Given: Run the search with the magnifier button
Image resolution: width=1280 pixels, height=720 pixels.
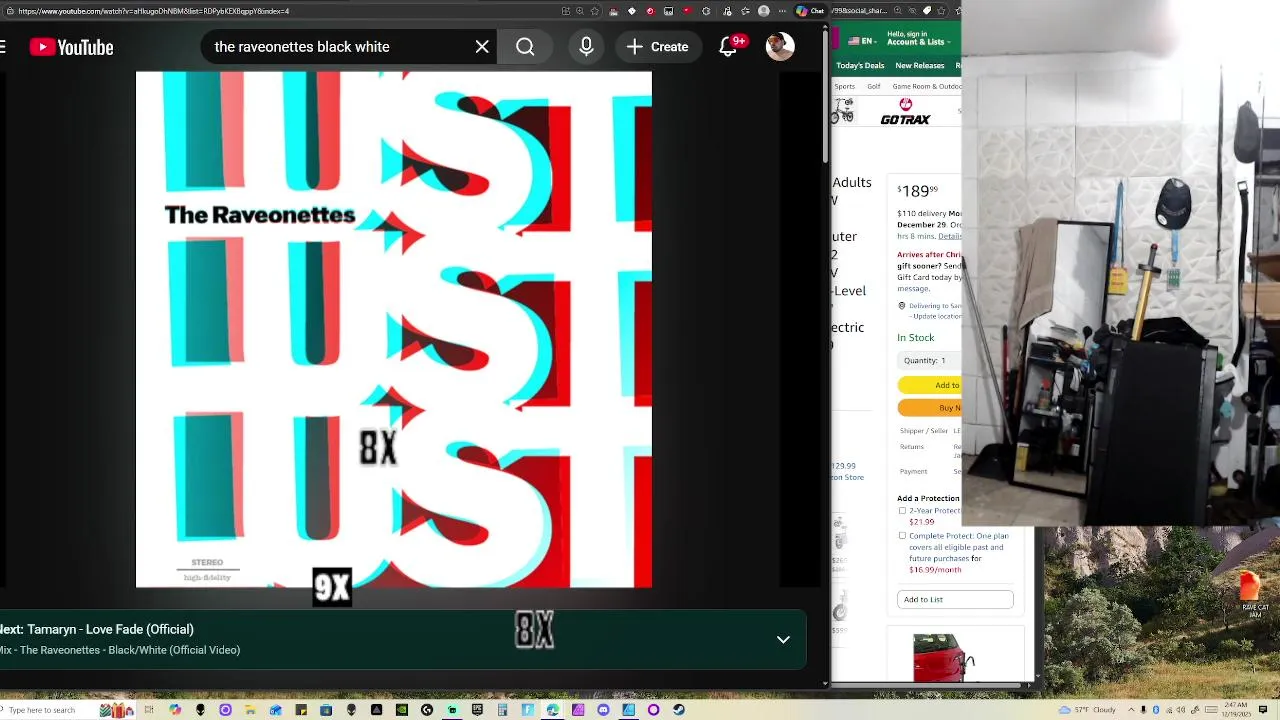Looking at the screenshot, I should tap(525, 47).
